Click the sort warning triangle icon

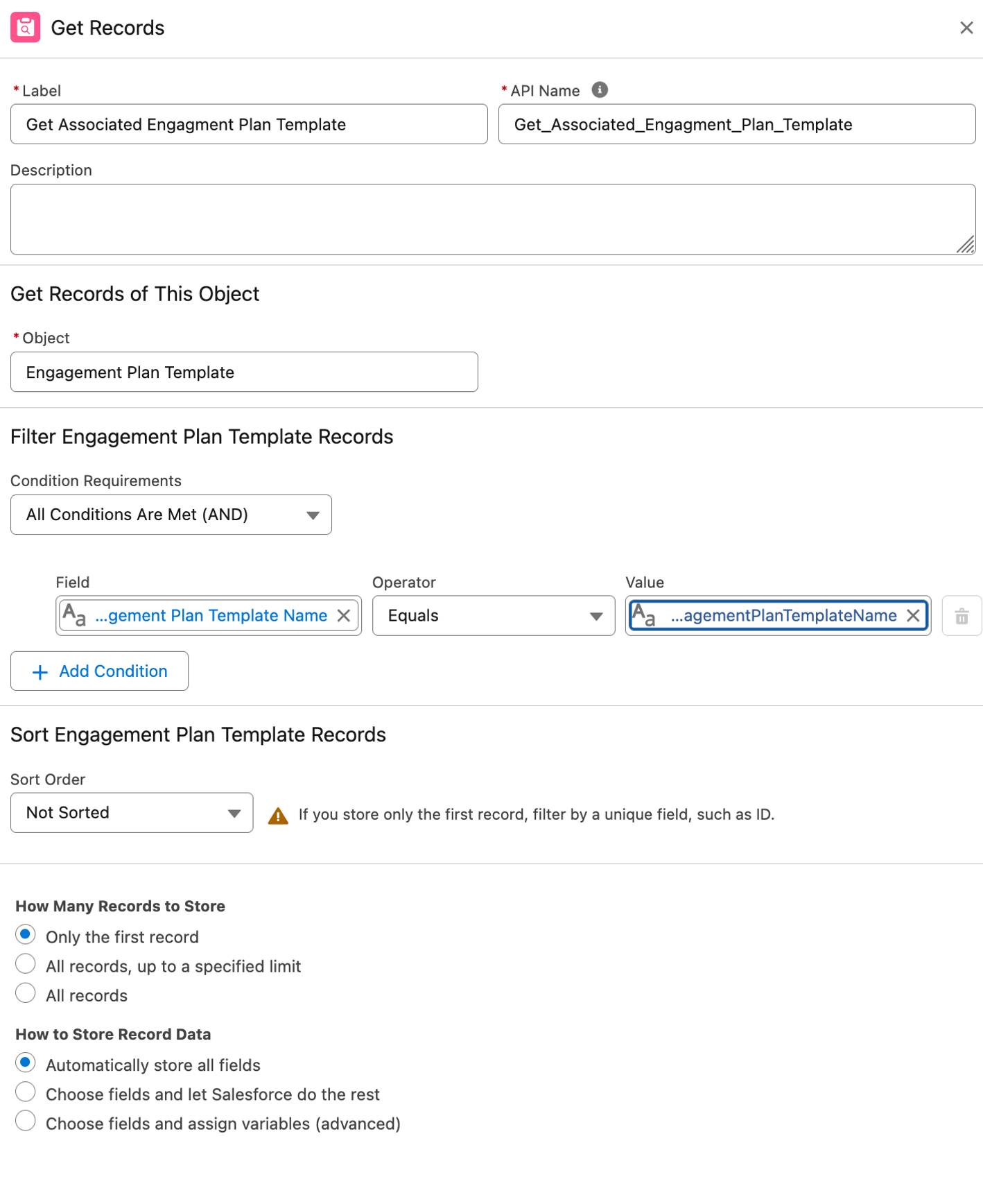[278, 816]
